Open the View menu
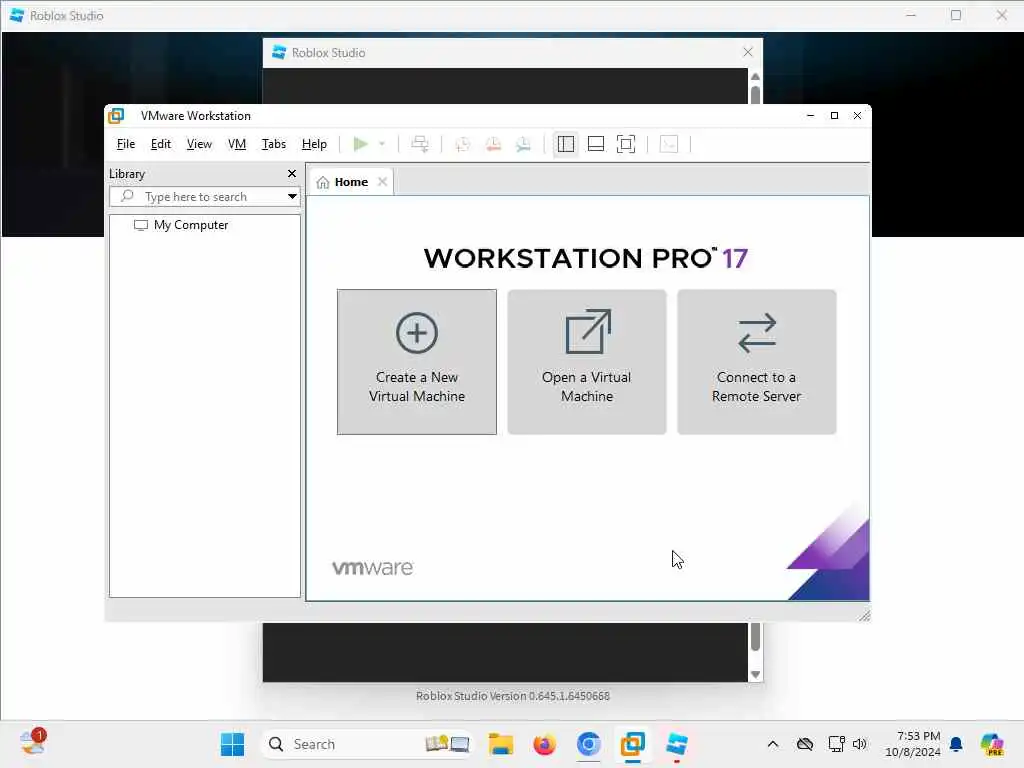 click(199, 144)
